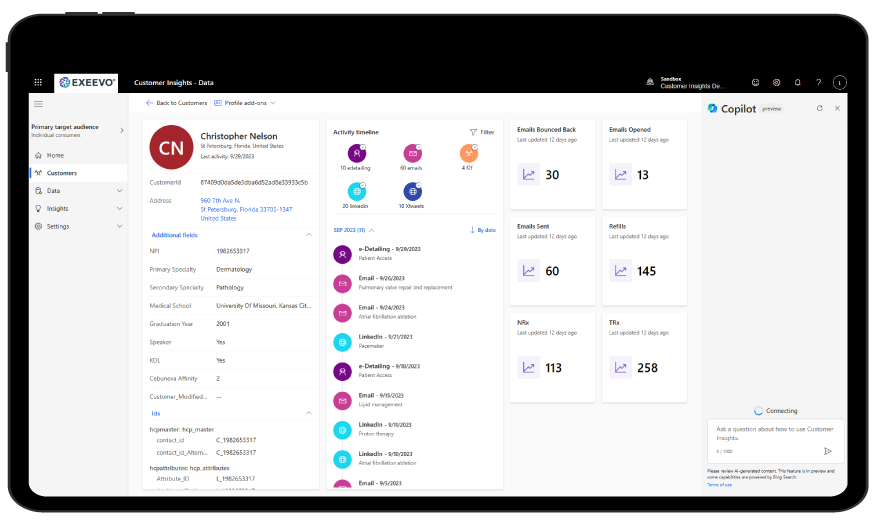Open the settings gear in header
The height and width of the screenshot is (525, 875).
(776, 83)
